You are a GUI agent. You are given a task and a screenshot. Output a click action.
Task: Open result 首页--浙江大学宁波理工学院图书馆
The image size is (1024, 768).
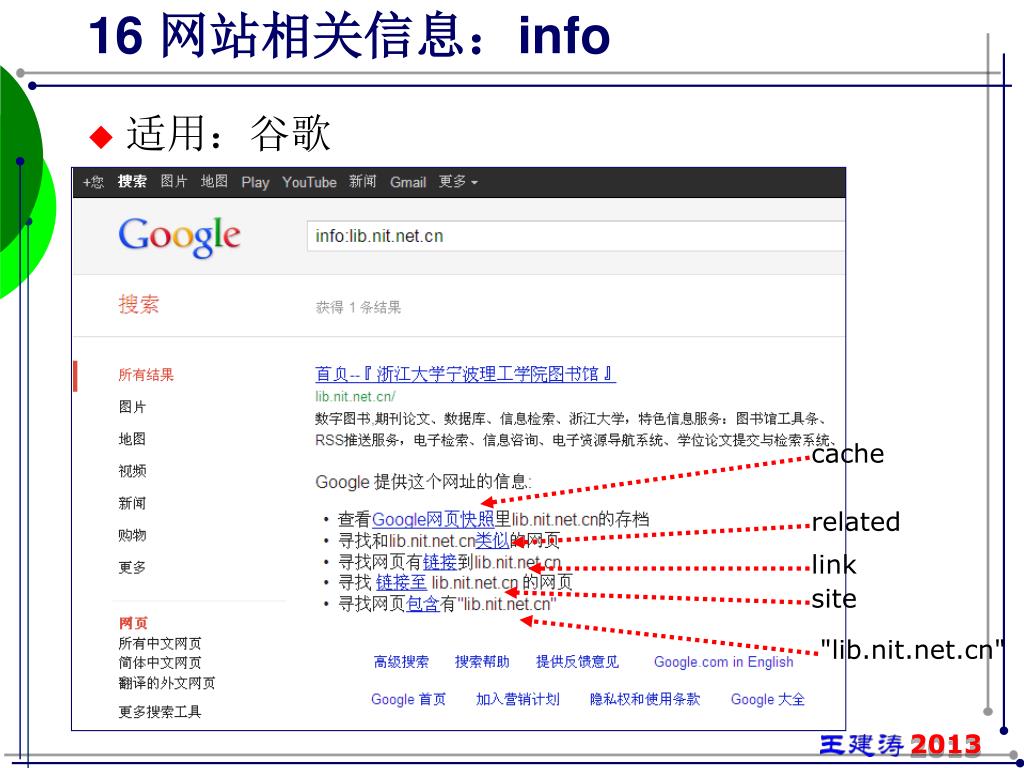point(465,374)
